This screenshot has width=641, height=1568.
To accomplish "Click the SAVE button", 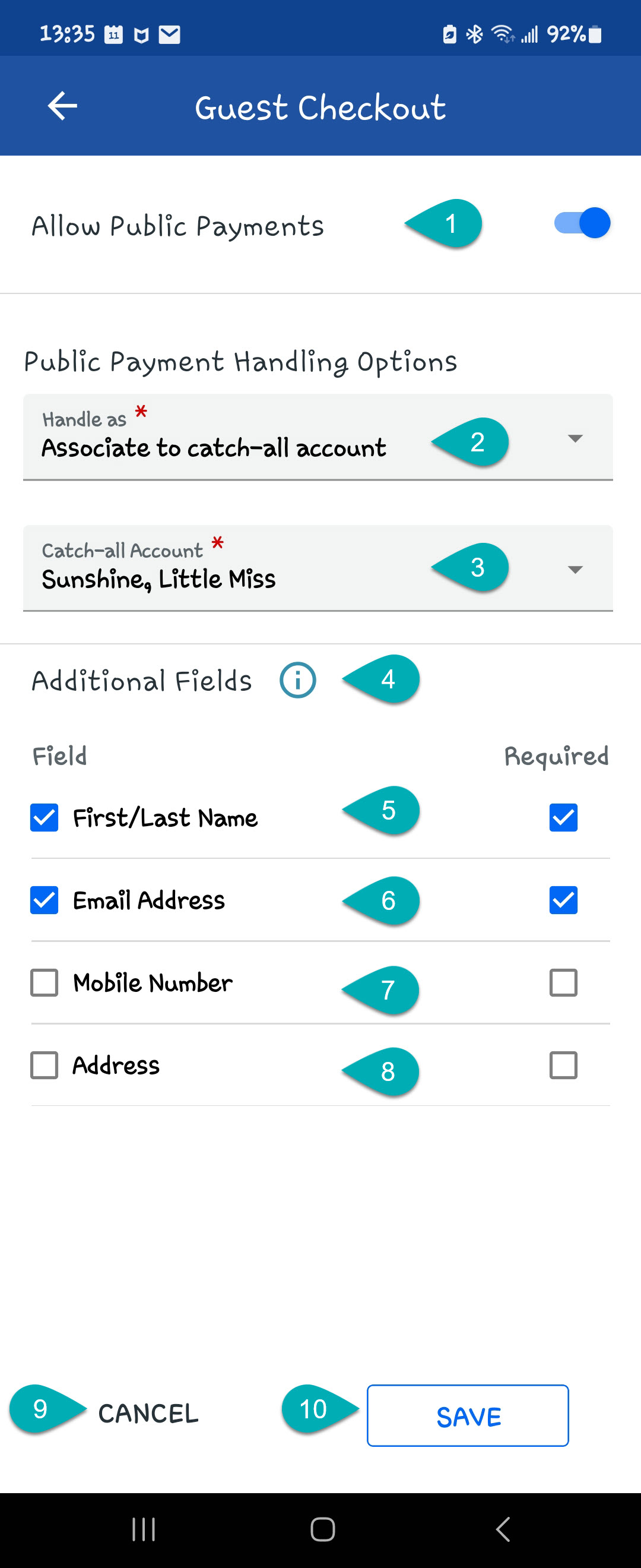I will 468,1416.
